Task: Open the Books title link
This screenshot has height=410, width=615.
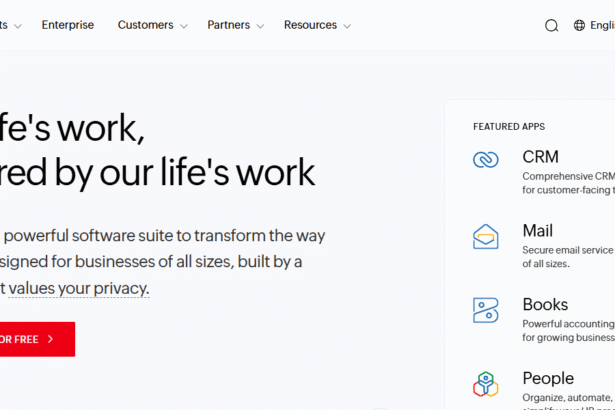Action: [545, 304]
